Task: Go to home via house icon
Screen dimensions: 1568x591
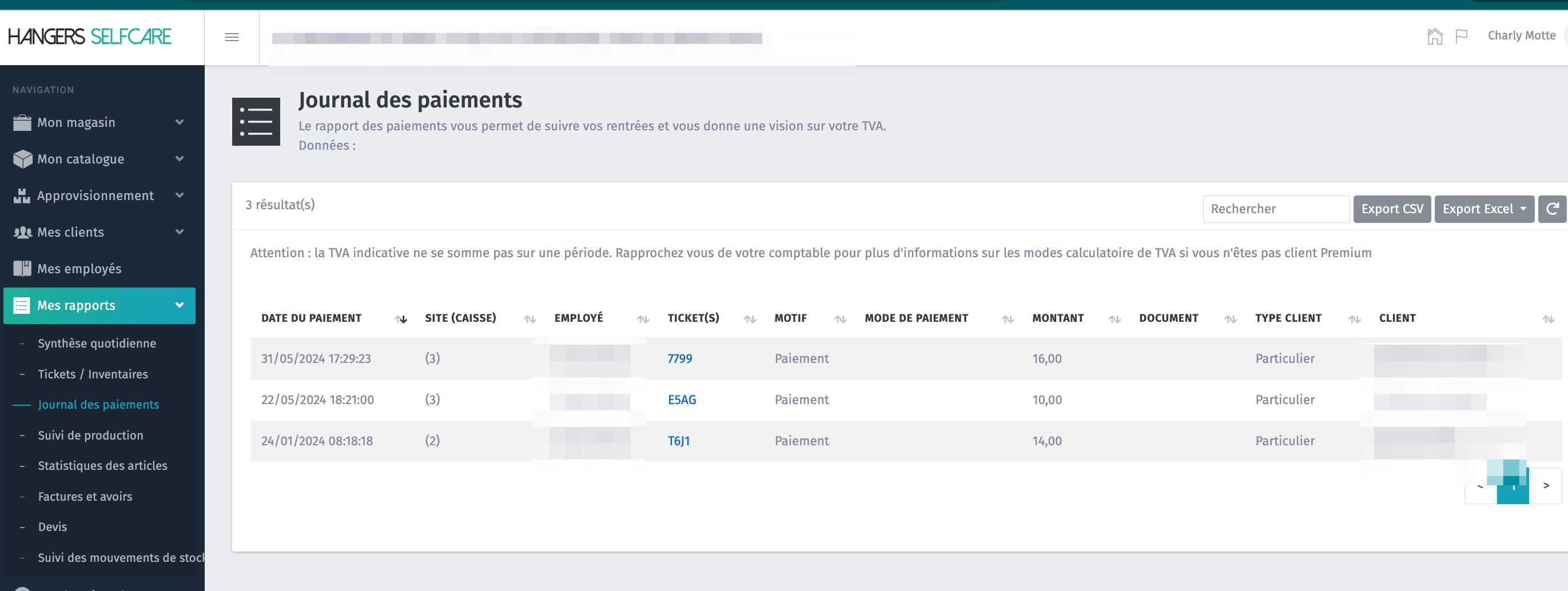Action: (x=1435, y=37)
